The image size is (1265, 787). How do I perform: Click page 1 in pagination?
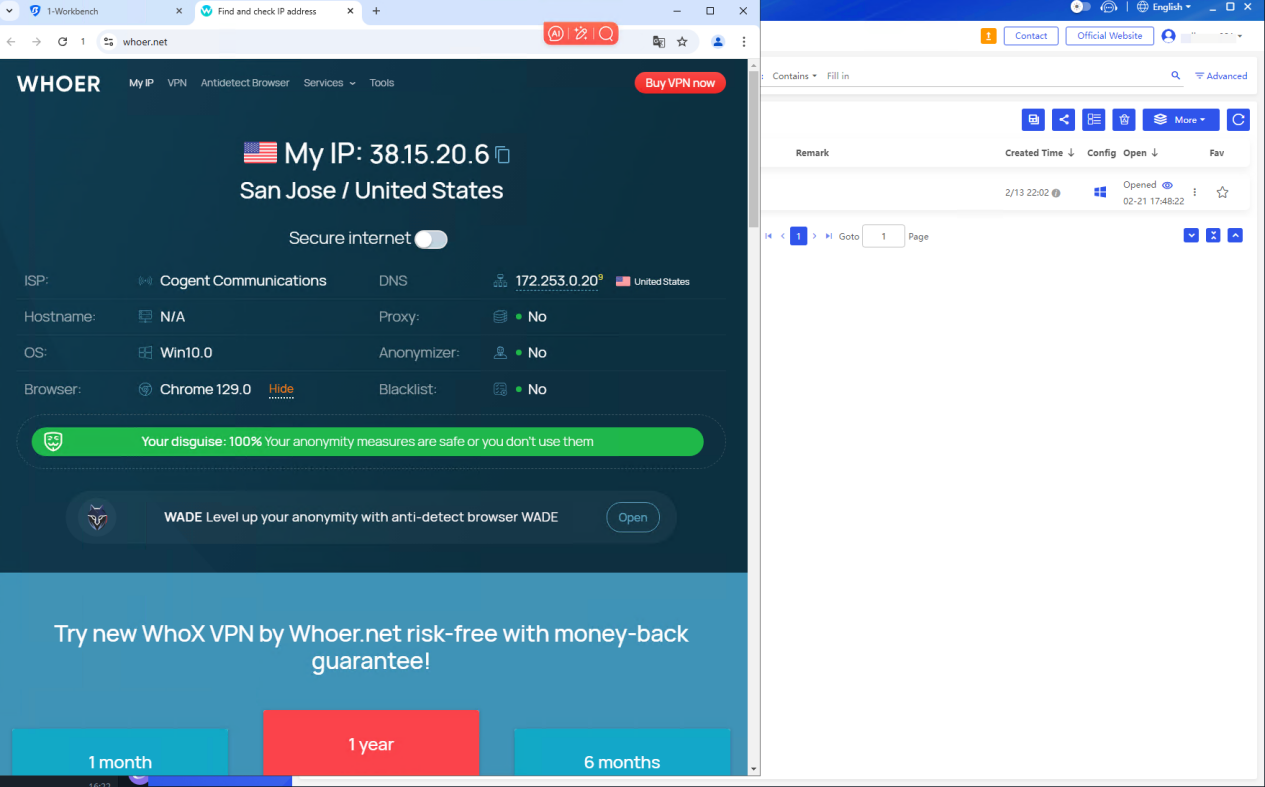pyautogui.click(x=798, y=236)
